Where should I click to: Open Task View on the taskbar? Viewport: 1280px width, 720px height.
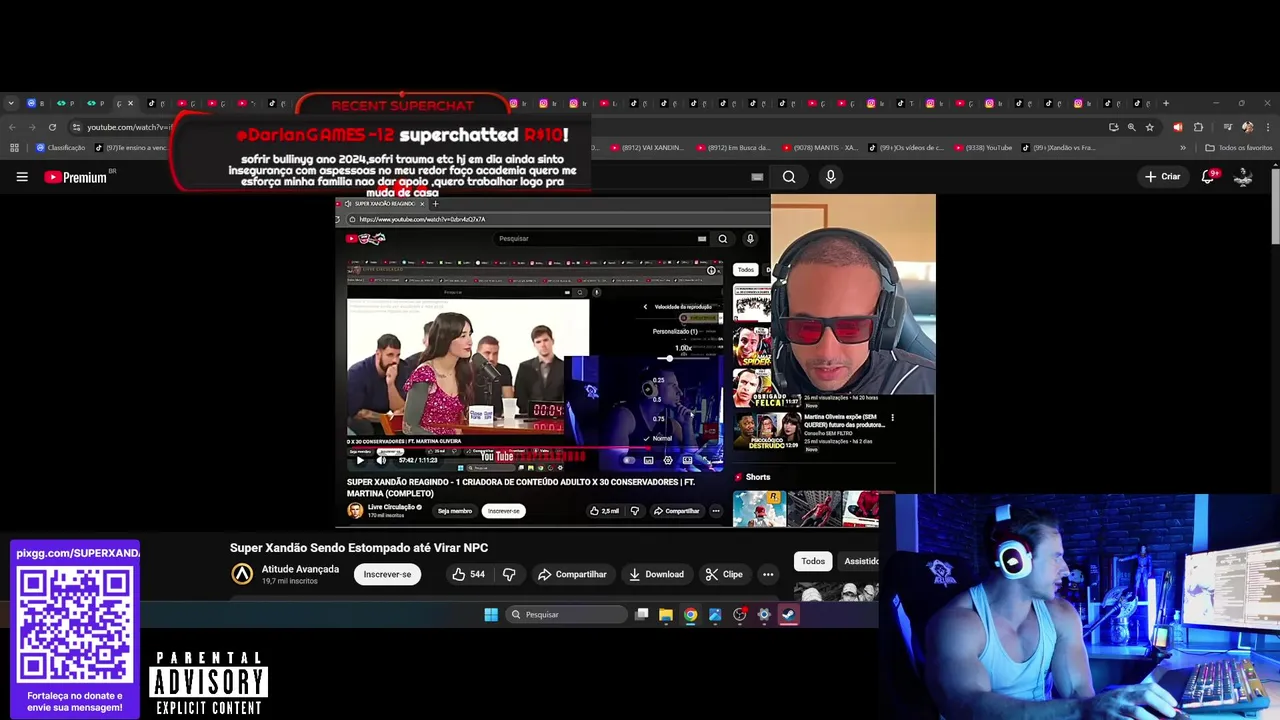642,615
